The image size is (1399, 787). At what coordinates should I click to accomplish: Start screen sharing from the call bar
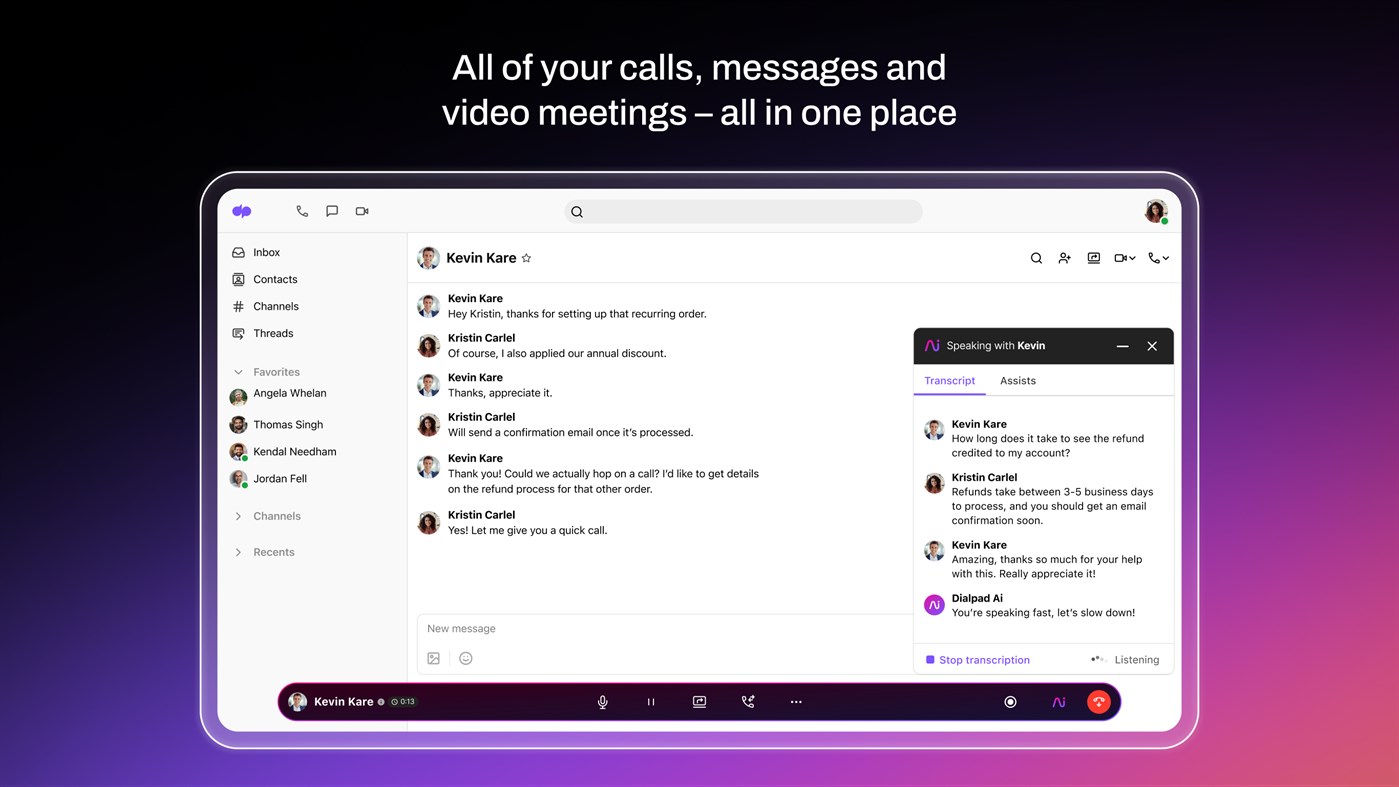tap(698, 701)
